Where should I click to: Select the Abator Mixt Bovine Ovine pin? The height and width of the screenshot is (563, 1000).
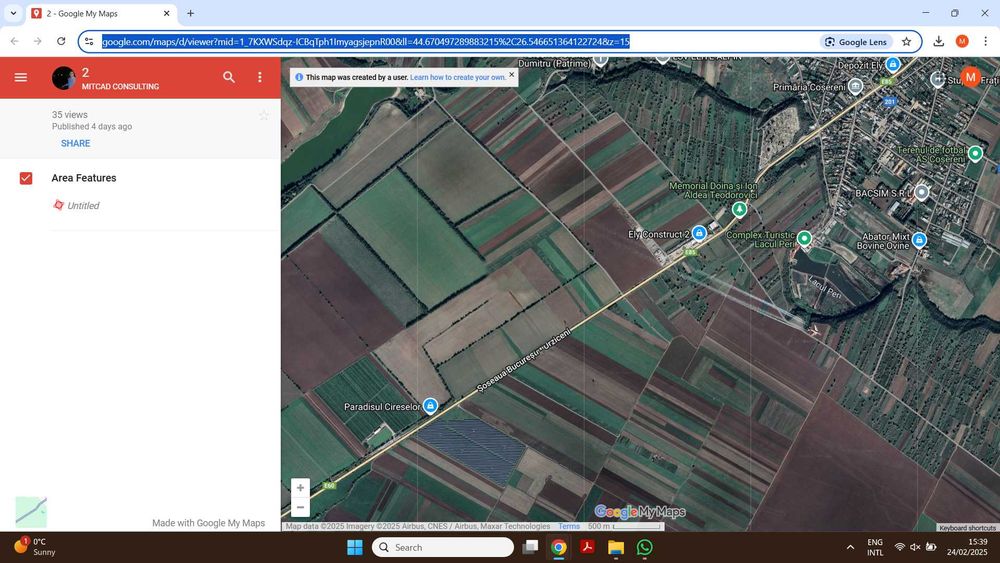click(919, 240)
